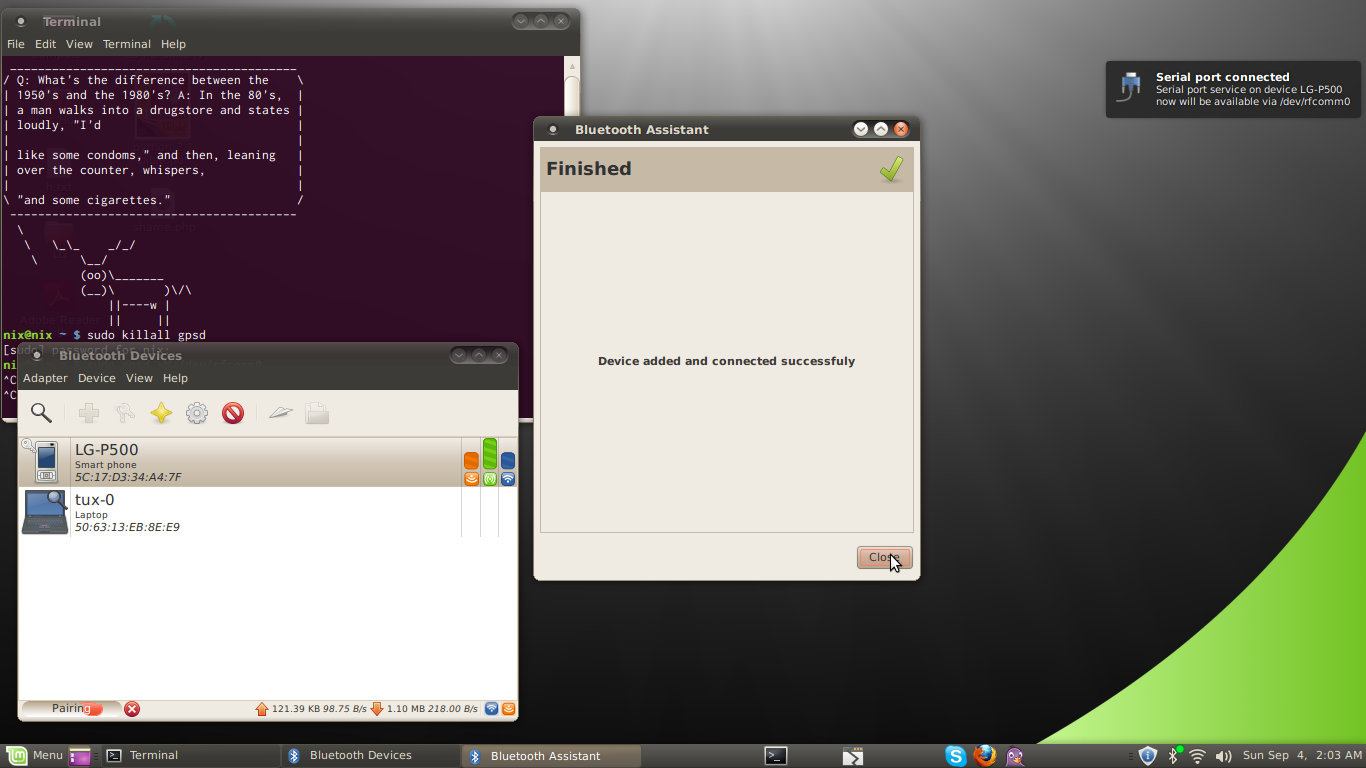
Task: Open the View menu in Terminal window
Action: [80, 44]
